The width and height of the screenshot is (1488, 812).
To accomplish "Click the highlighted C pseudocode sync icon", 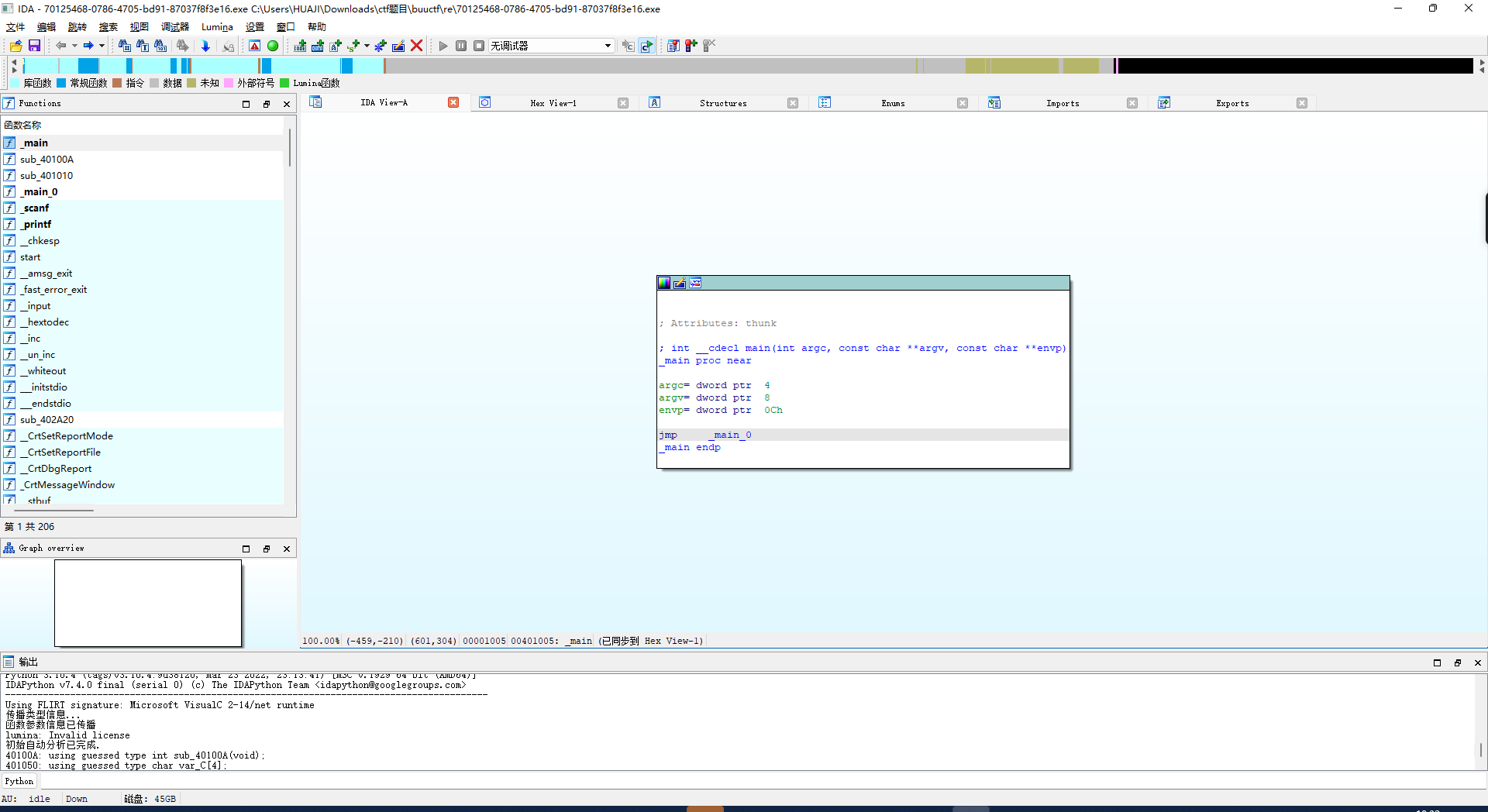I will tap(646, 46).
